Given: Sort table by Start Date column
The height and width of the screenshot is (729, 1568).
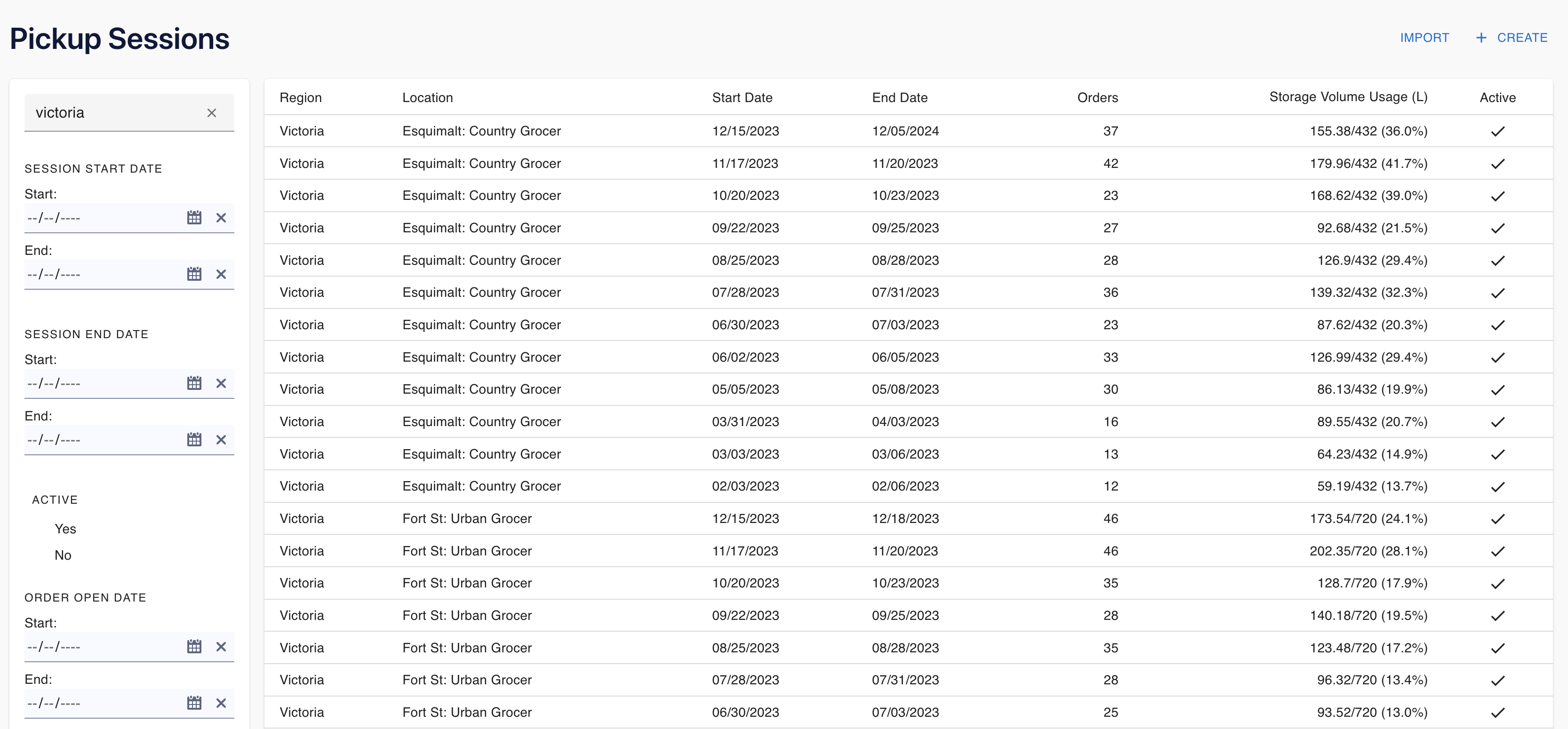Looking at the screenshot, I should tap(742, 98).
